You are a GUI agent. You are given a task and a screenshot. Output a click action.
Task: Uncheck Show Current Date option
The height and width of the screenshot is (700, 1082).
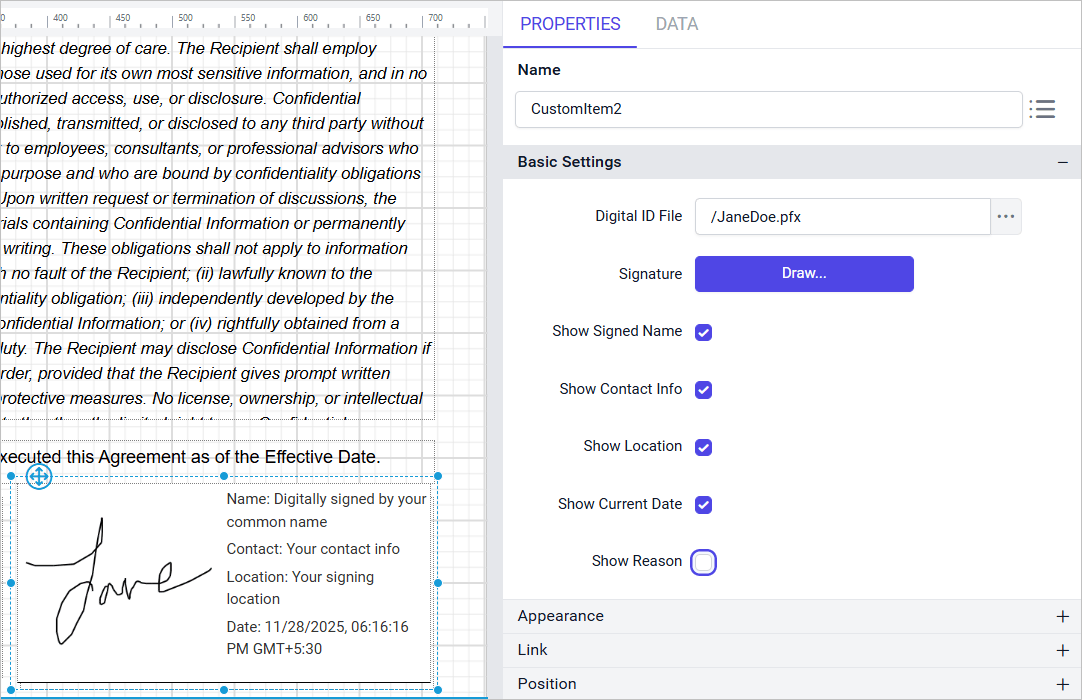pyautogui.click(x=703, y=505)
